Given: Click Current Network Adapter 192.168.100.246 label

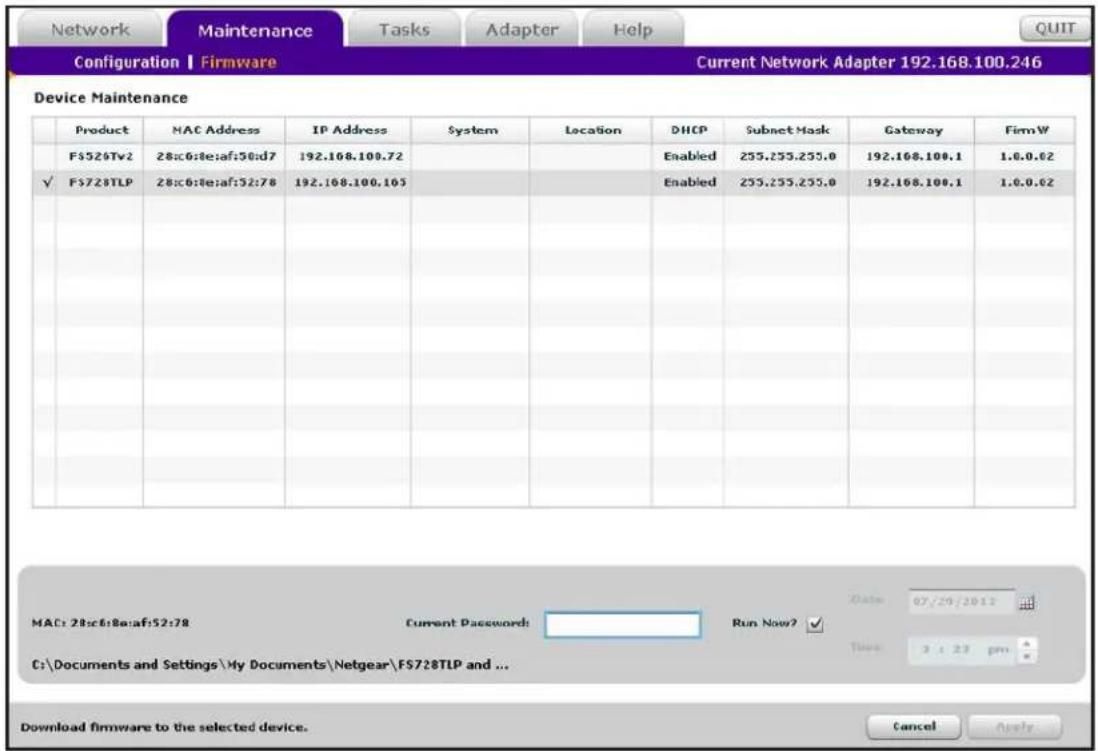Looking at the screenshot, I should pyautogui.click(x=868, y=62).
